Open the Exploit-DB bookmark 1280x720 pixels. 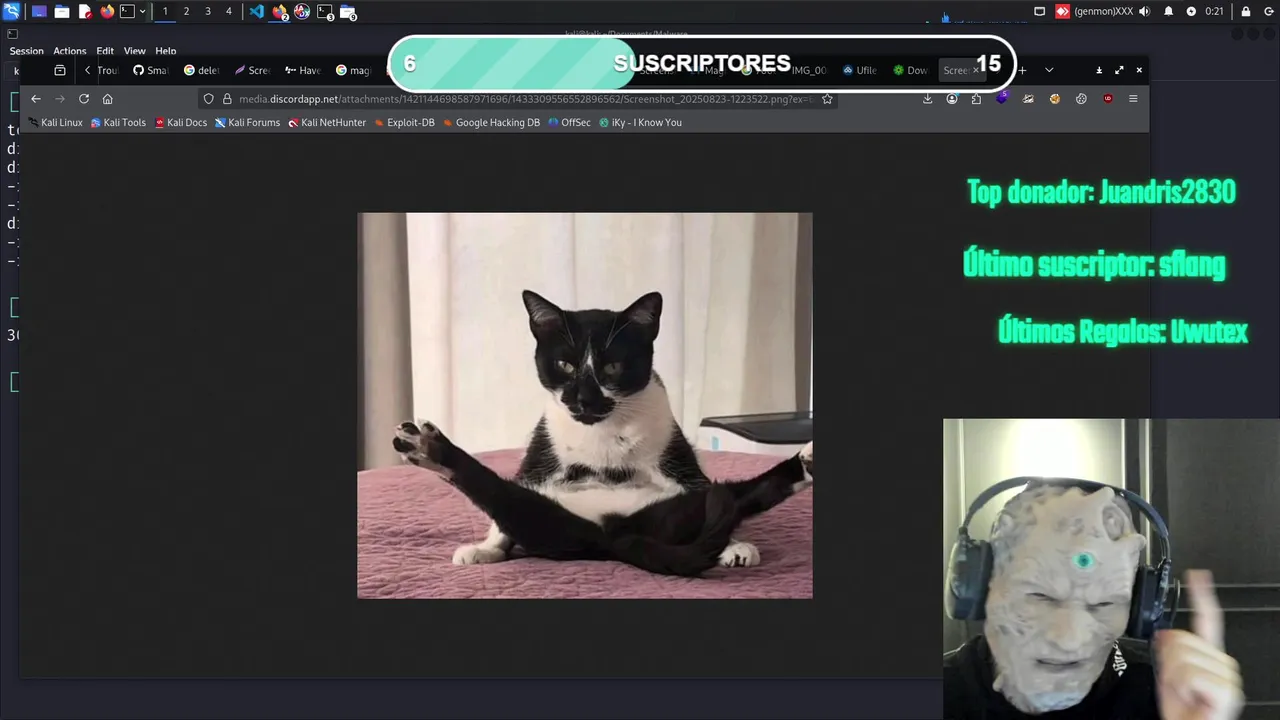click(x=404, y=123)
